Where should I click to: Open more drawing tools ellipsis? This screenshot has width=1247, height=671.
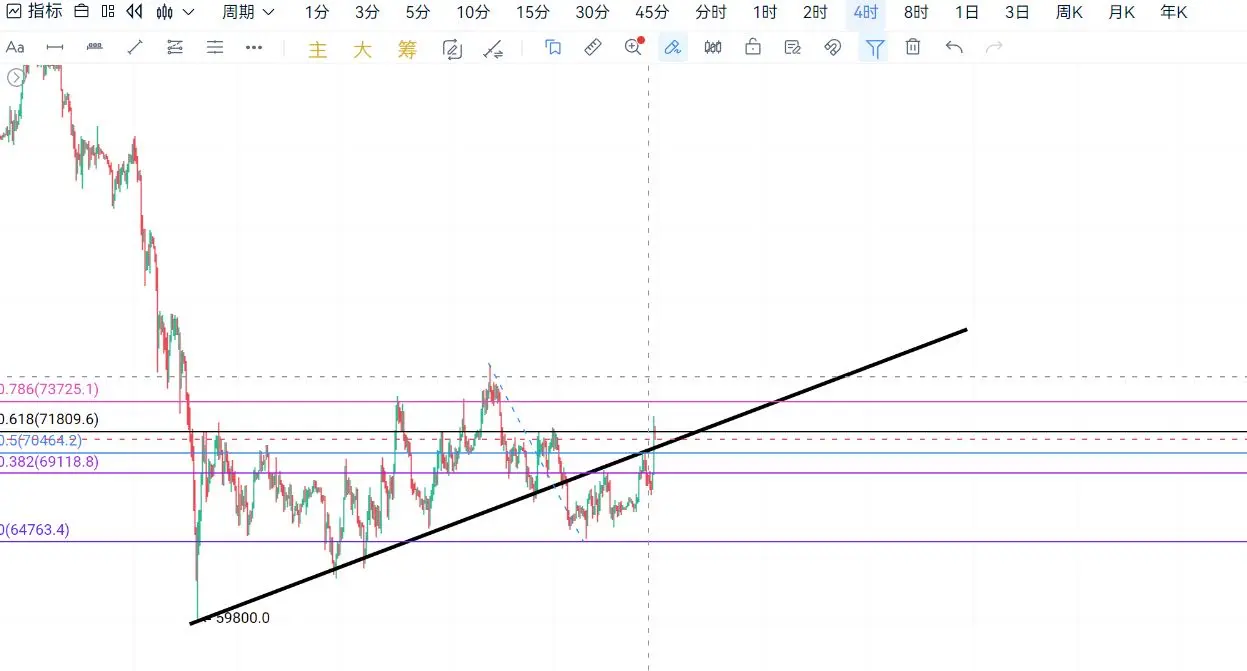(254, 47)
